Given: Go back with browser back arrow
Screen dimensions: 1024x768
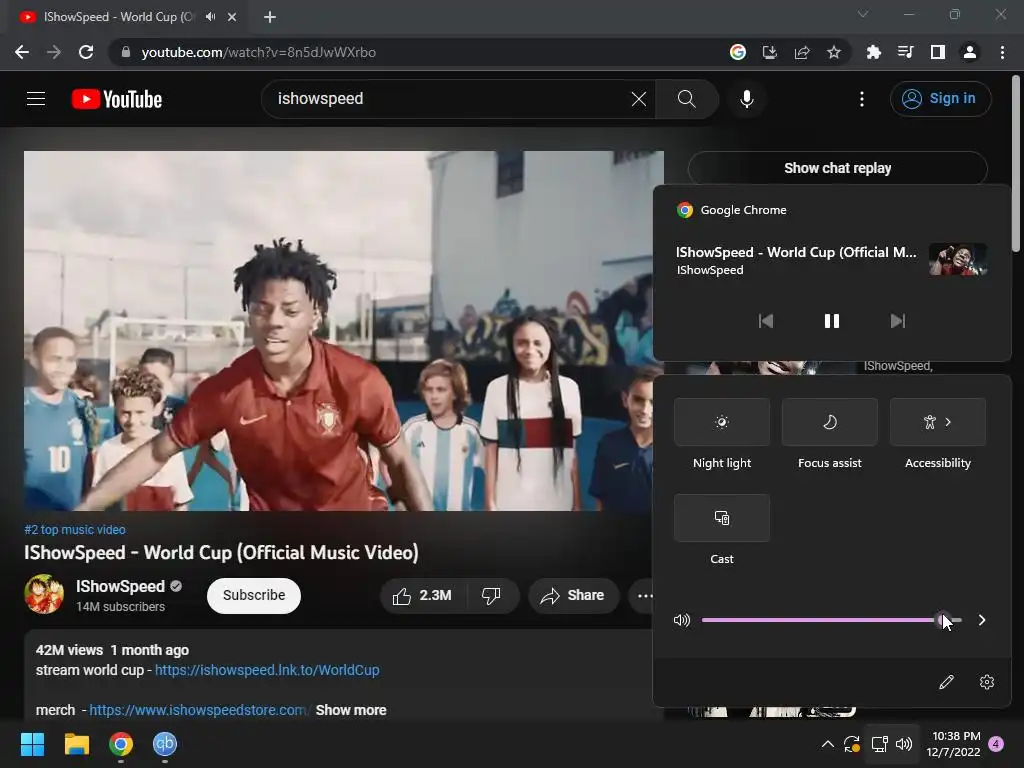Looking at the screenshot, I should point(22,52).
